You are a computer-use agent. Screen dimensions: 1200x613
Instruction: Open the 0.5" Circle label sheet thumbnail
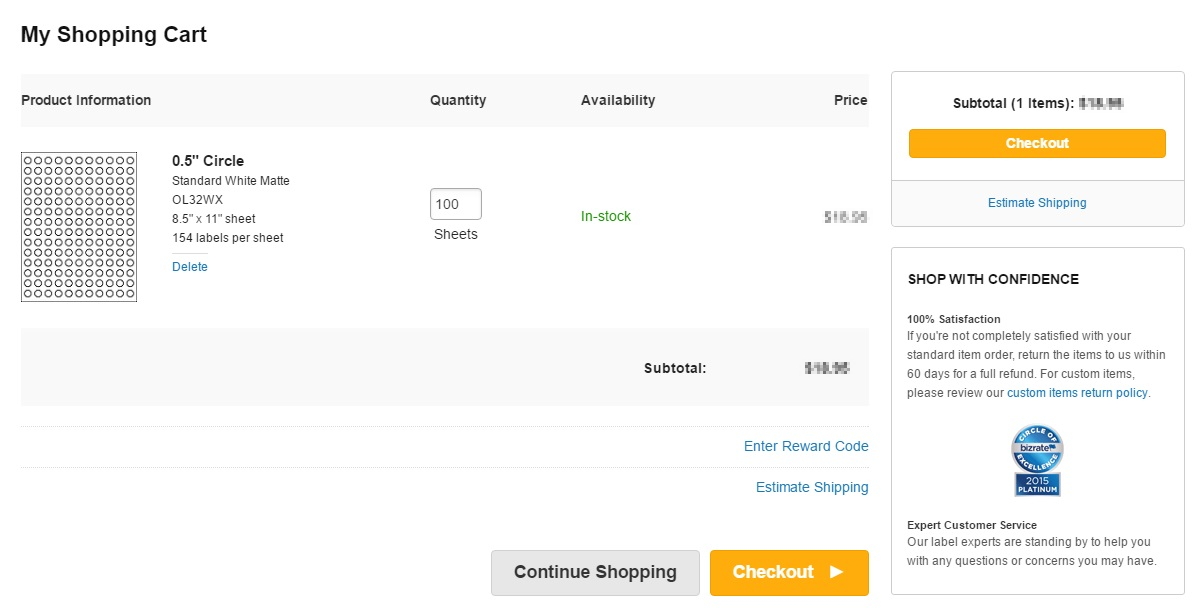click(x=79, y=227)
